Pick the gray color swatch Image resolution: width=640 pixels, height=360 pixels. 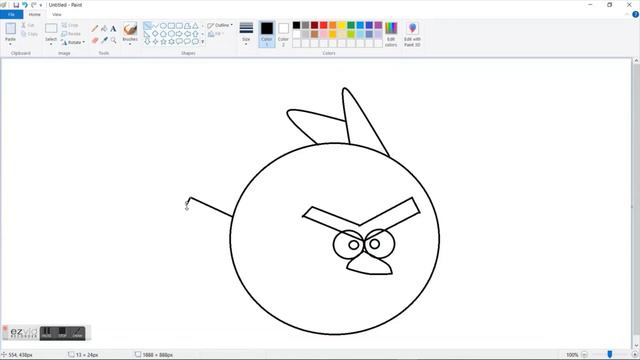pyautogui.click(x=305, y=25)
